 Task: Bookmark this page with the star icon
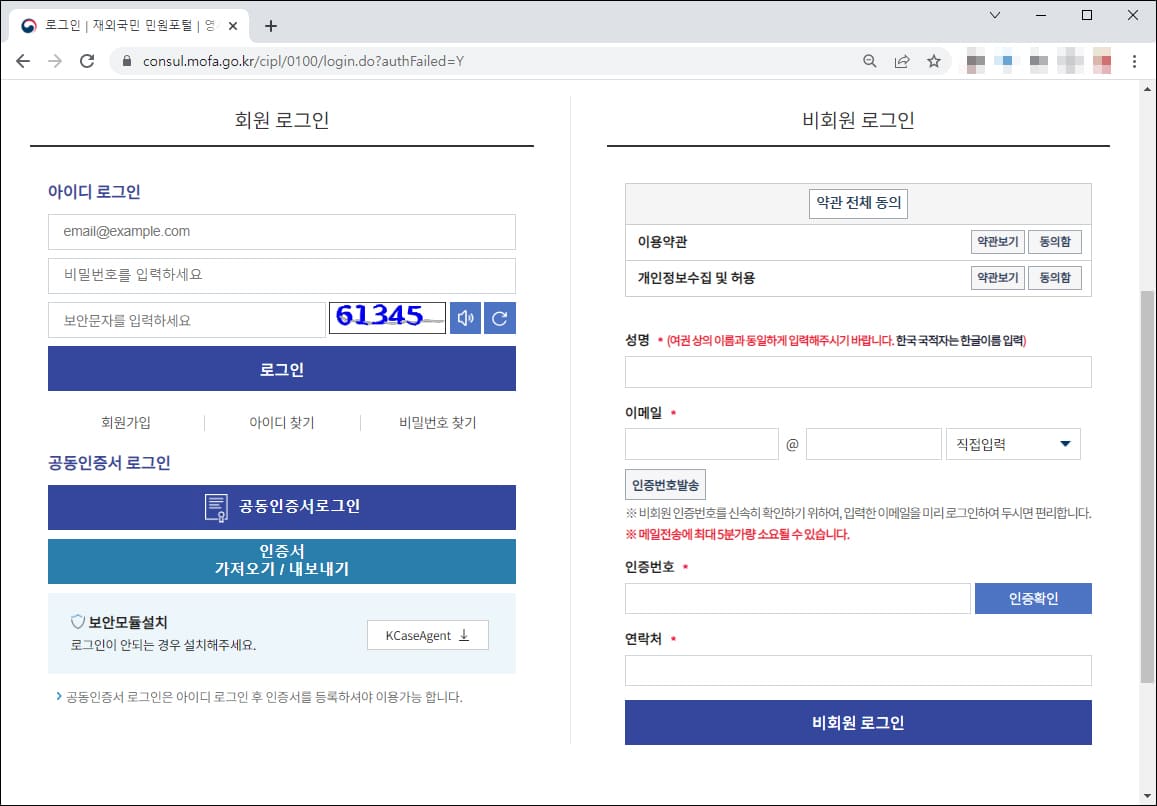933,60
